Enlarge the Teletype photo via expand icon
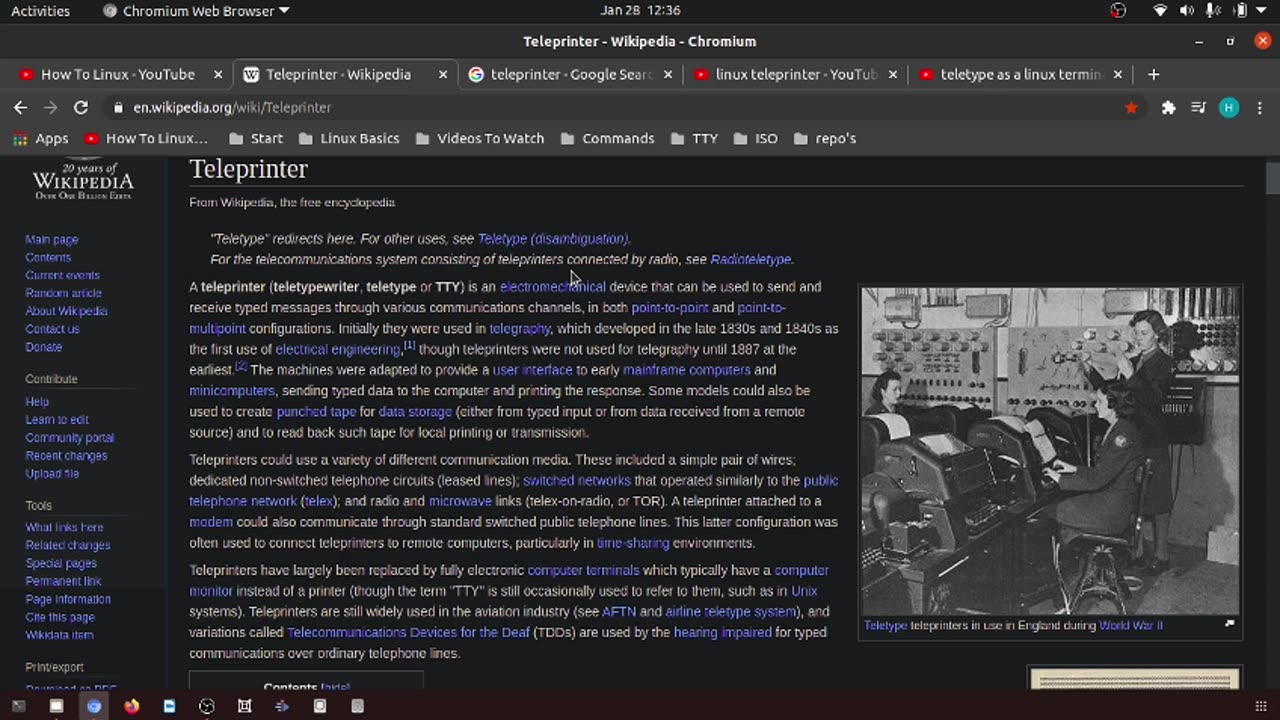 (1229, 624)
